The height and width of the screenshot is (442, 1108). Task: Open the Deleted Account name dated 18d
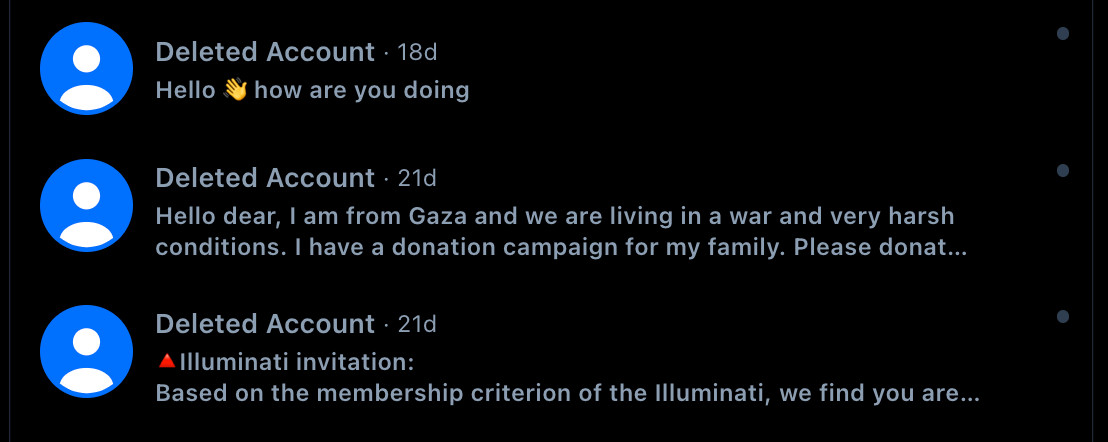pyautogui.click(x=265, y=52)
